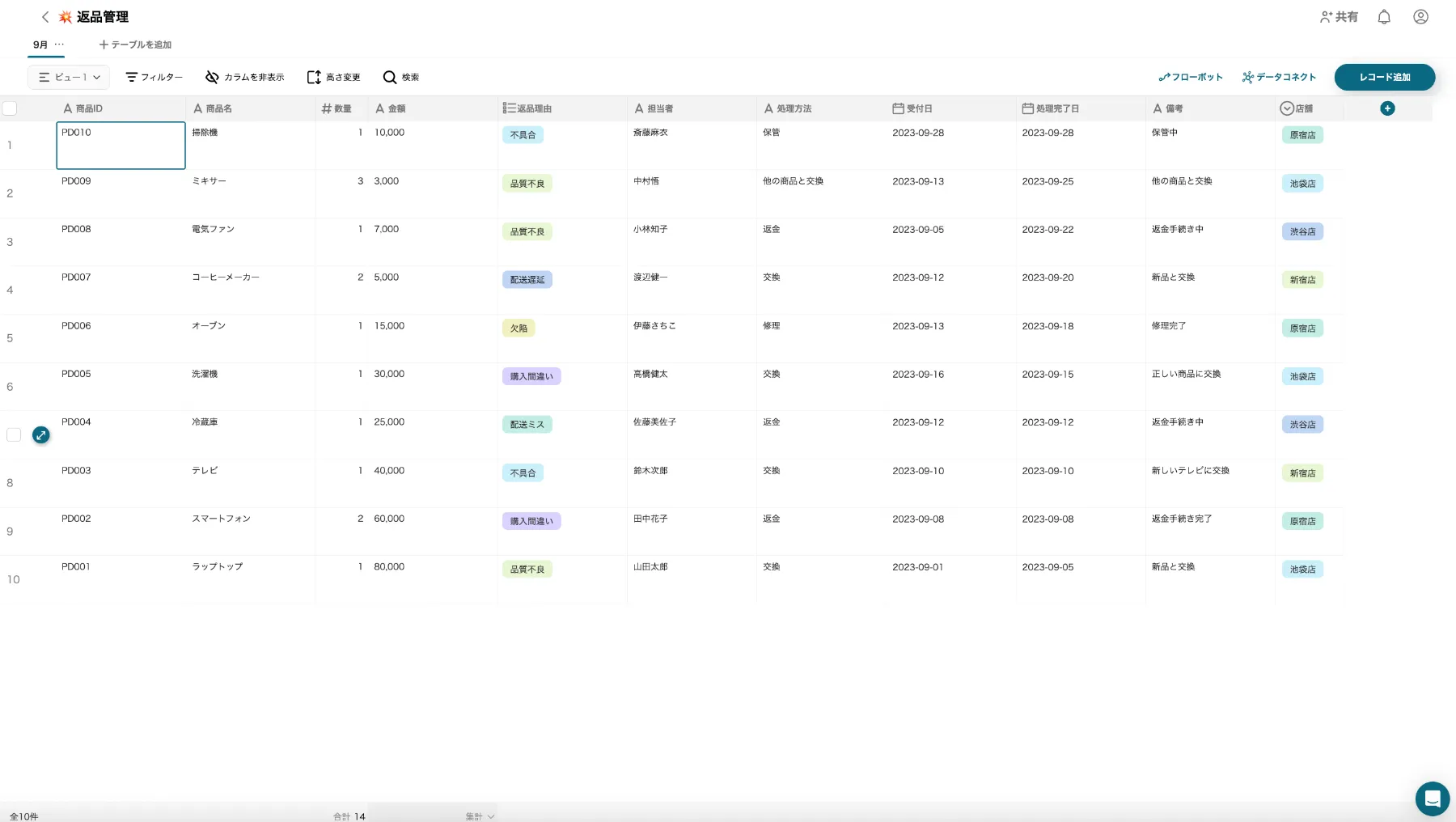Click 池袋店 store tag in PD005 row

click(1302, 376)
